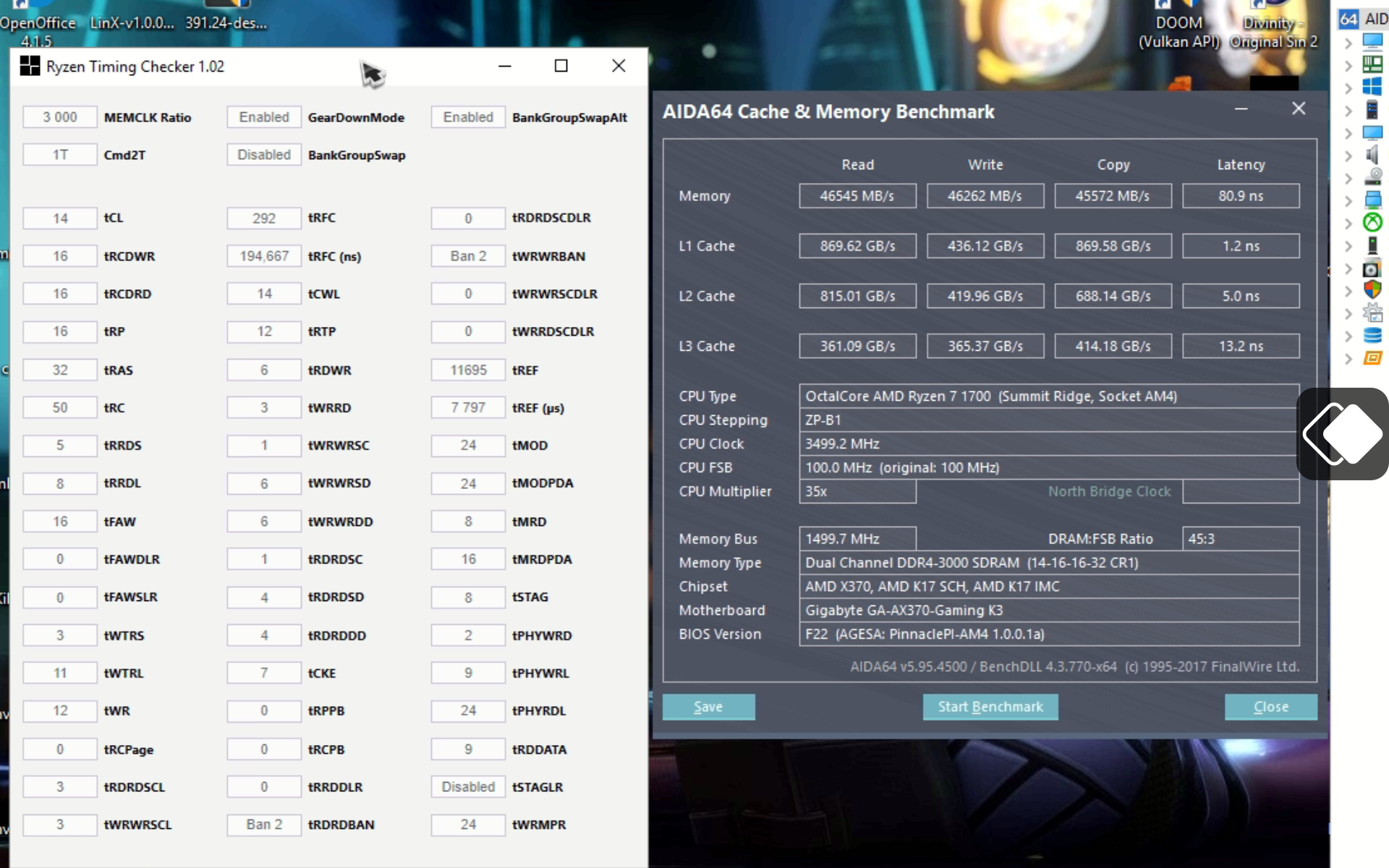Click the Multimedia speaker icon
The height and width of the screenshot is (868, 1389).
coord(1372,154)
